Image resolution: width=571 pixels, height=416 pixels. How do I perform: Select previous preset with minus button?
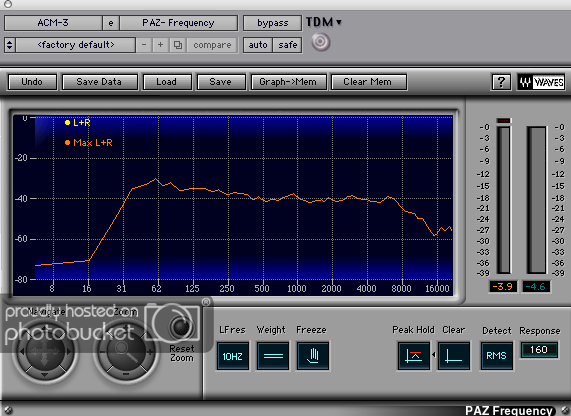pyautogui.click(x=144, y=45)
